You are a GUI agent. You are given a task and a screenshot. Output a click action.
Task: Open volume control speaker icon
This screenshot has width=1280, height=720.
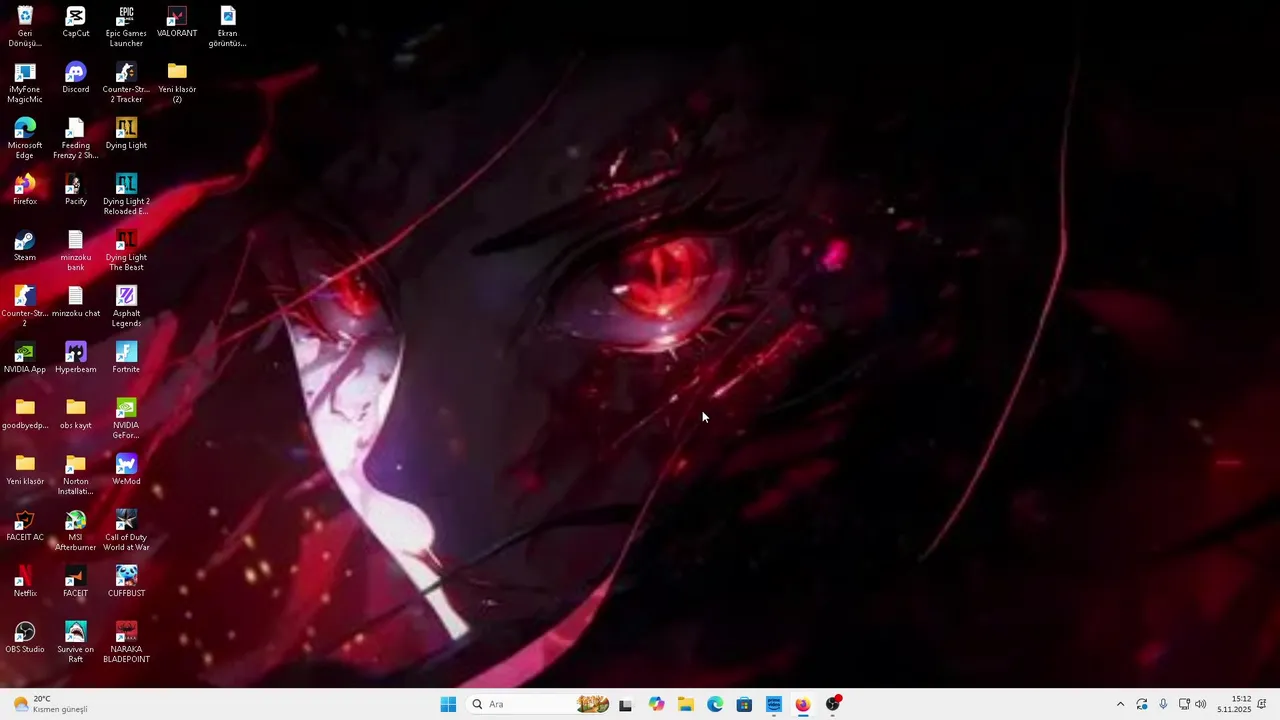pos(1201,704)
